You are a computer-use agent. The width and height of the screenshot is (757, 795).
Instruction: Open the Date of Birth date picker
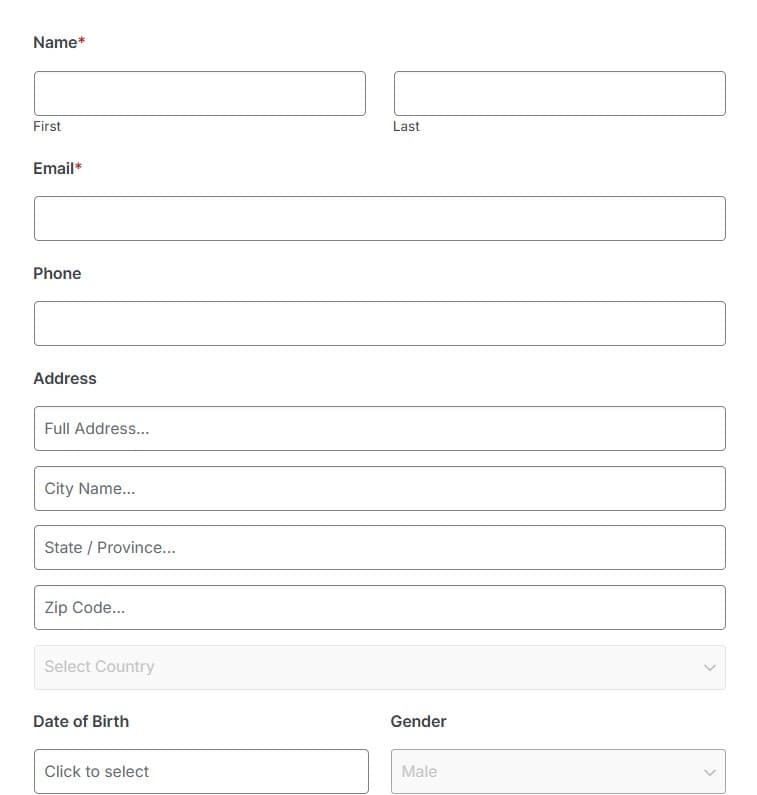pos(201,771)
